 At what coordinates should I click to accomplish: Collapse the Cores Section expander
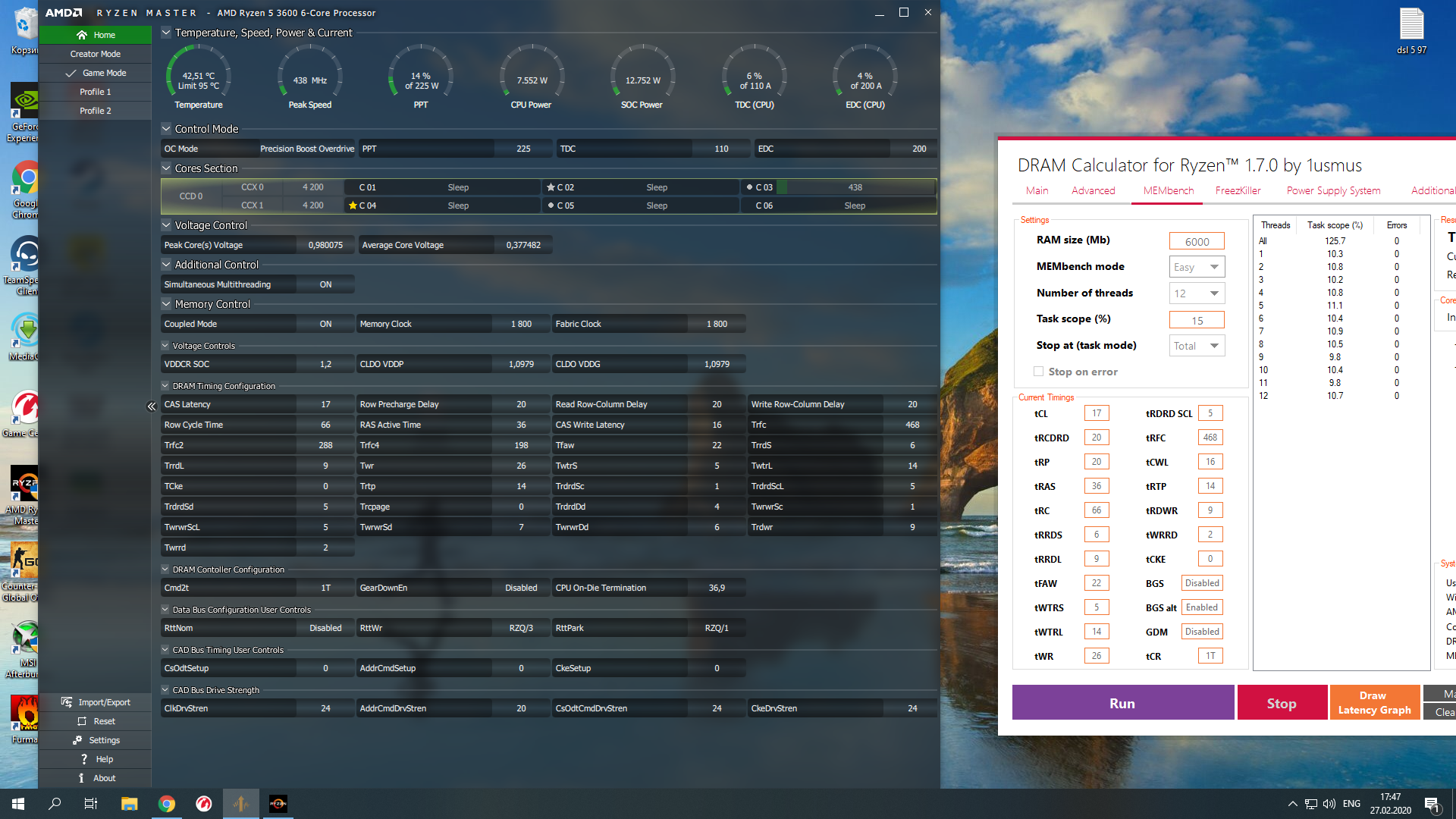[x=166, y=168]
